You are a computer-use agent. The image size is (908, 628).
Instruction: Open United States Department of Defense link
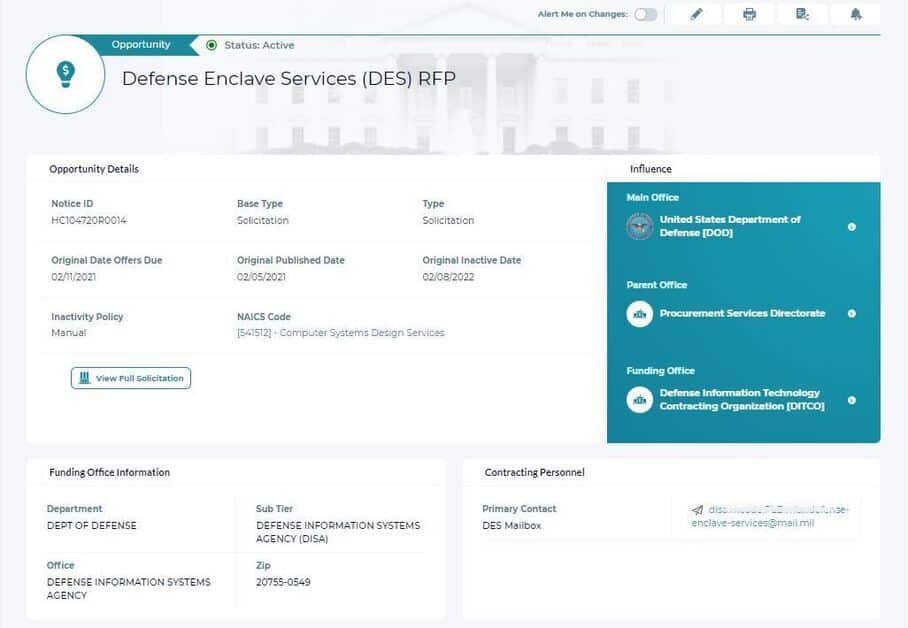pos(730,226)
